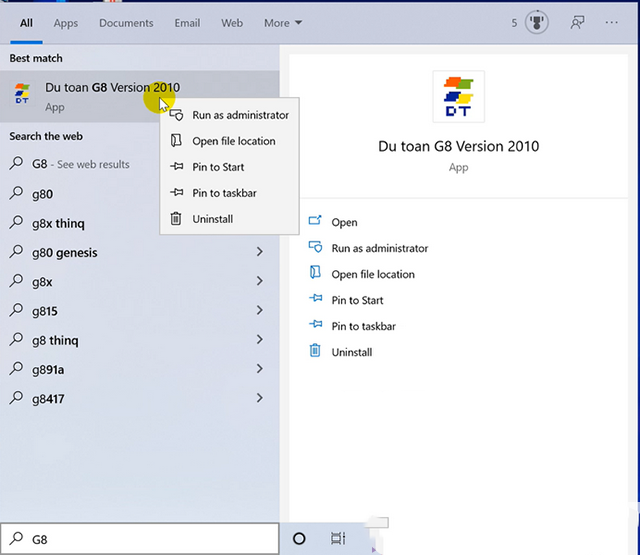The image size is (640, 555).
Task: Click file location icon in right pane
Action: coord(315,272)
